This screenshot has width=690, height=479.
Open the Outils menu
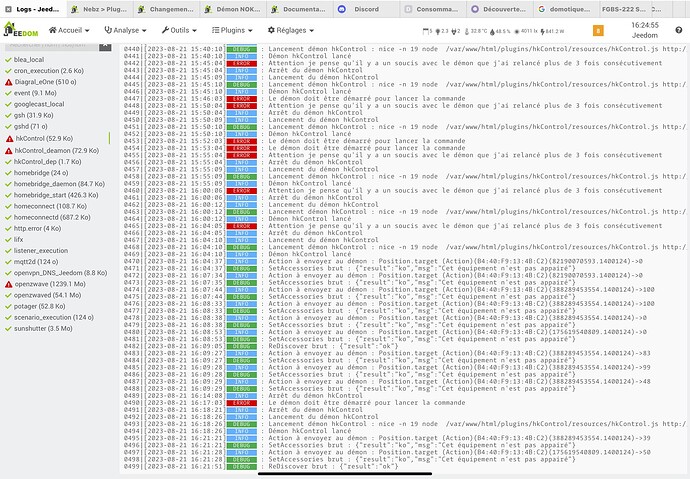pos(179,30)
